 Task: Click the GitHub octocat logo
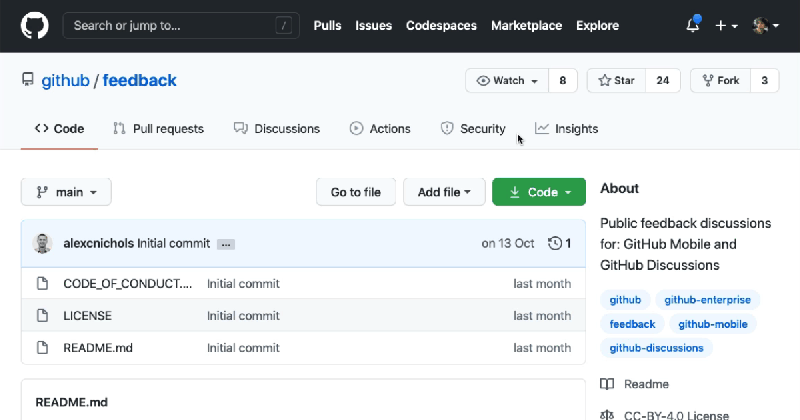coord(35,26)
